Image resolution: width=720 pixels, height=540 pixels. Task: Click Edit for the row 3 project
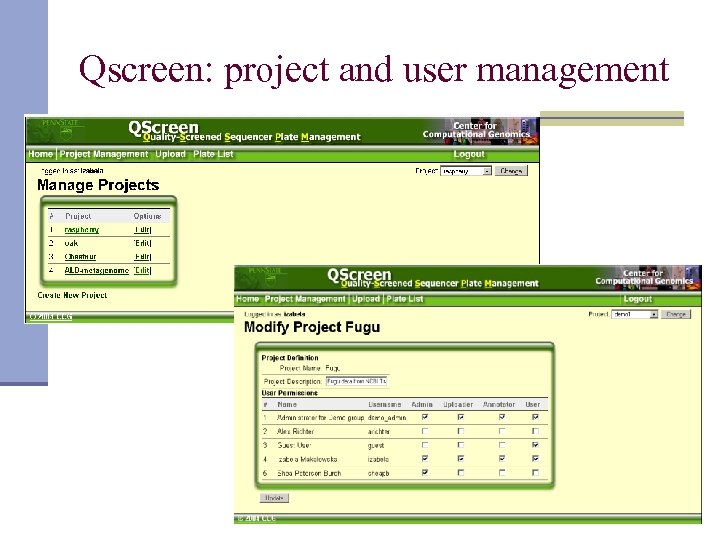[142, 257]
